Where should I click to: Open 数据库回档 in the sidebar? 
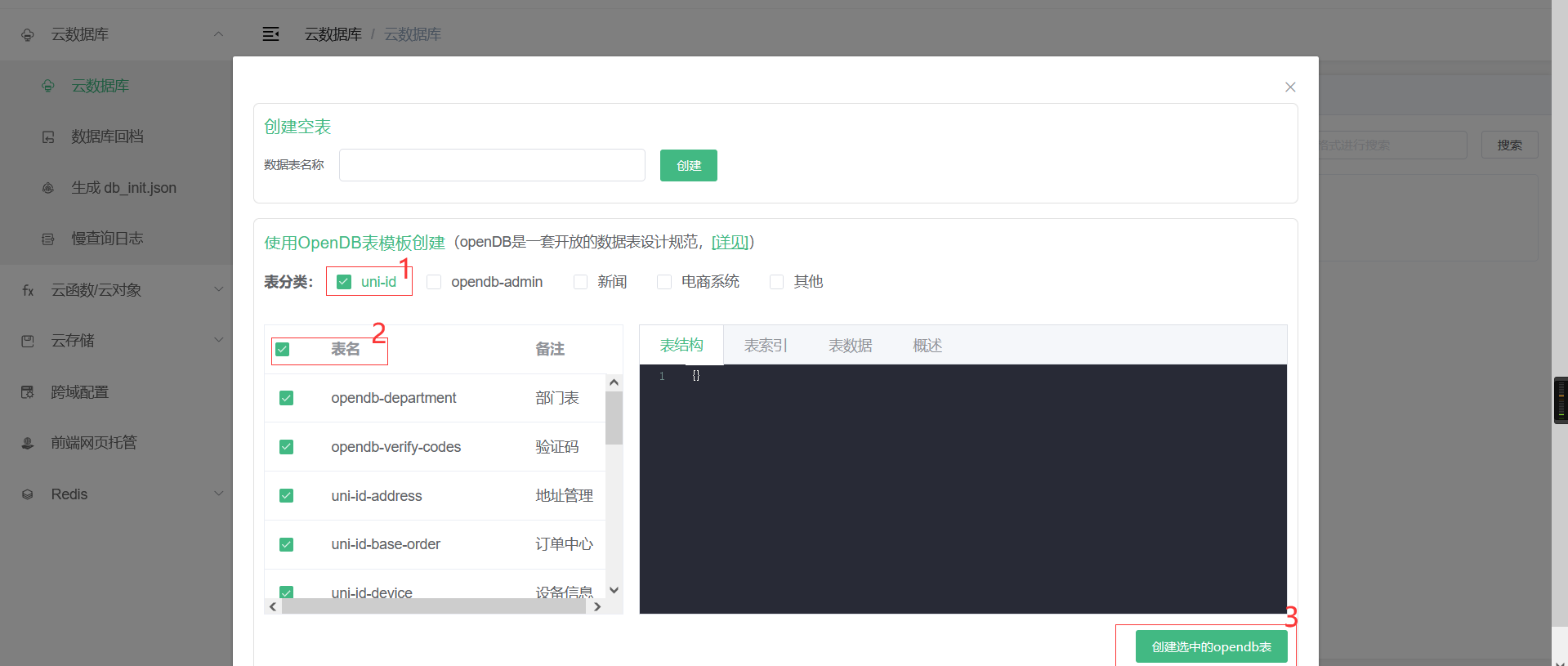click(x=107, y=136)
